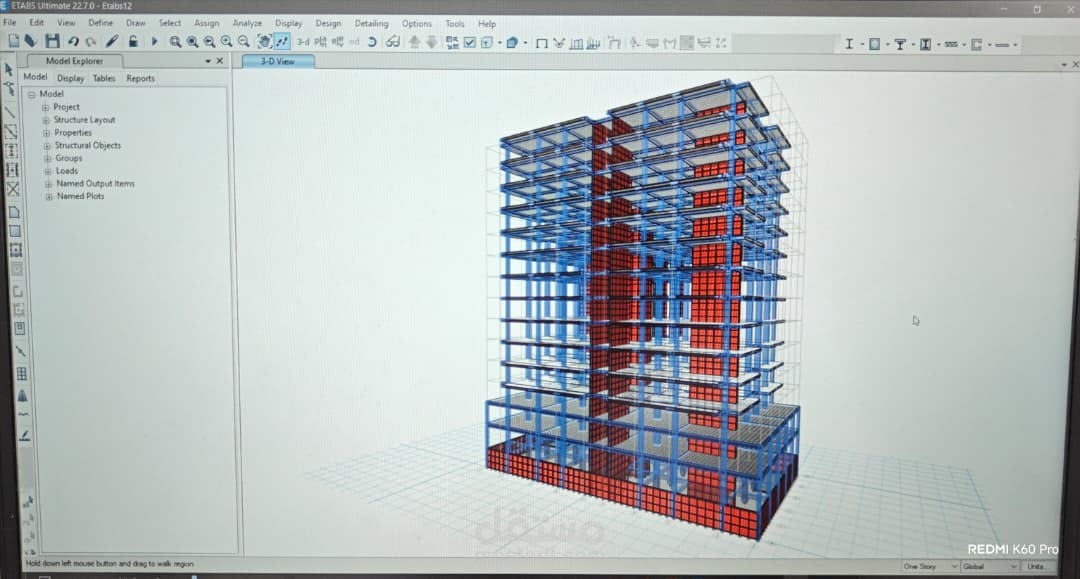Screen dimensions: 1080x579
Task: Open the Detailing menu
Action: [x=371, y=23]
